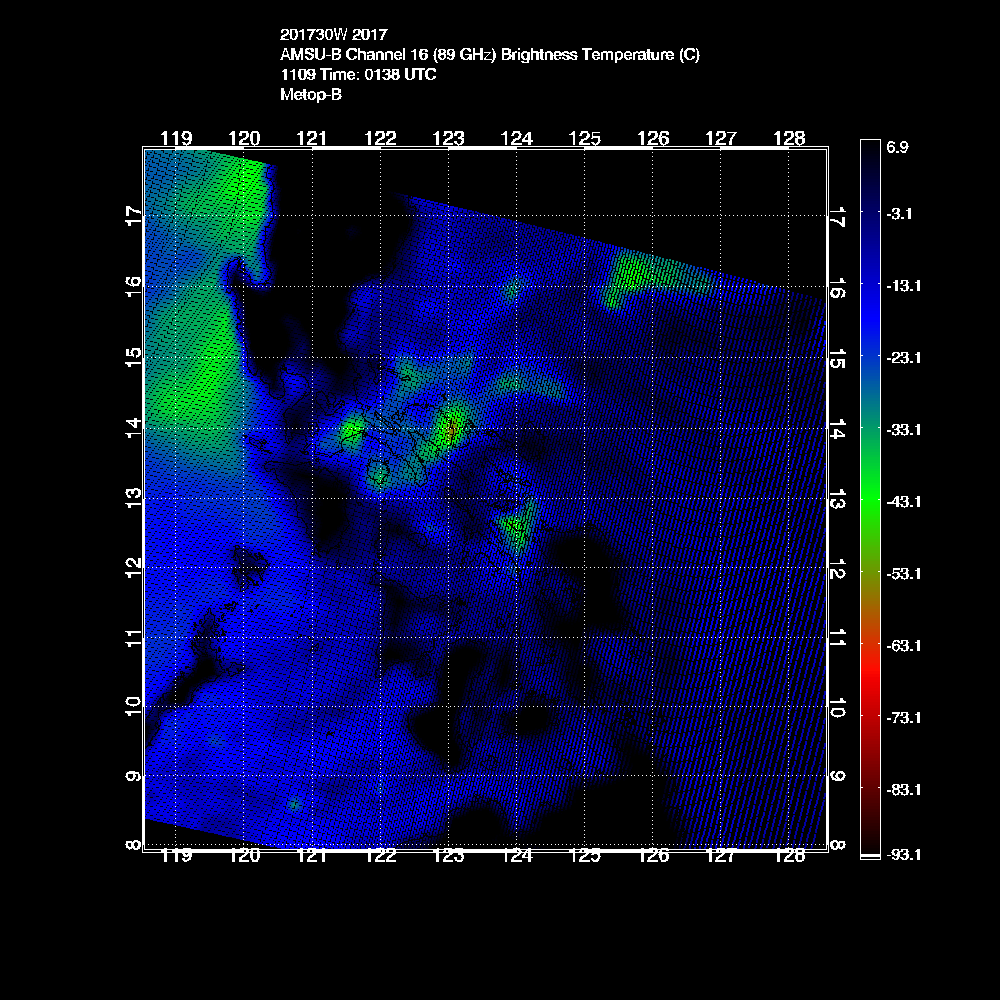
Task: Click longitude '127' on the bottom axis
Action: coord(721,856)
